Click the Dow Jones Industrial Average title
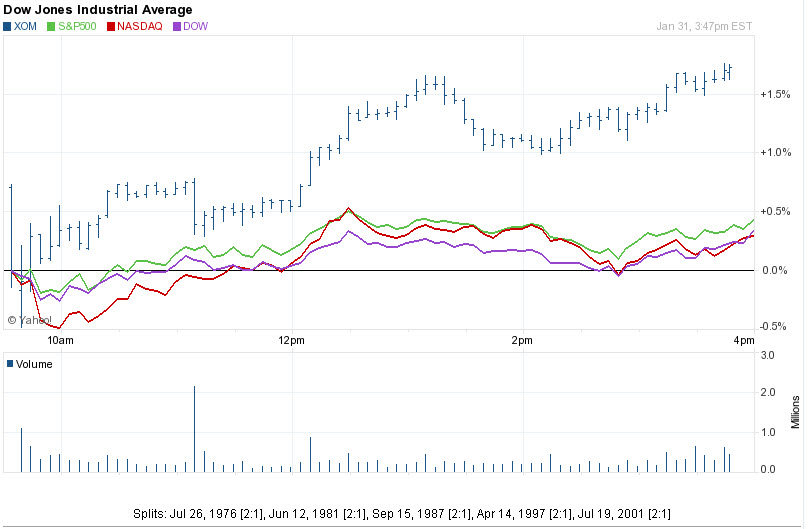808x529 pixels. [98, 10]
